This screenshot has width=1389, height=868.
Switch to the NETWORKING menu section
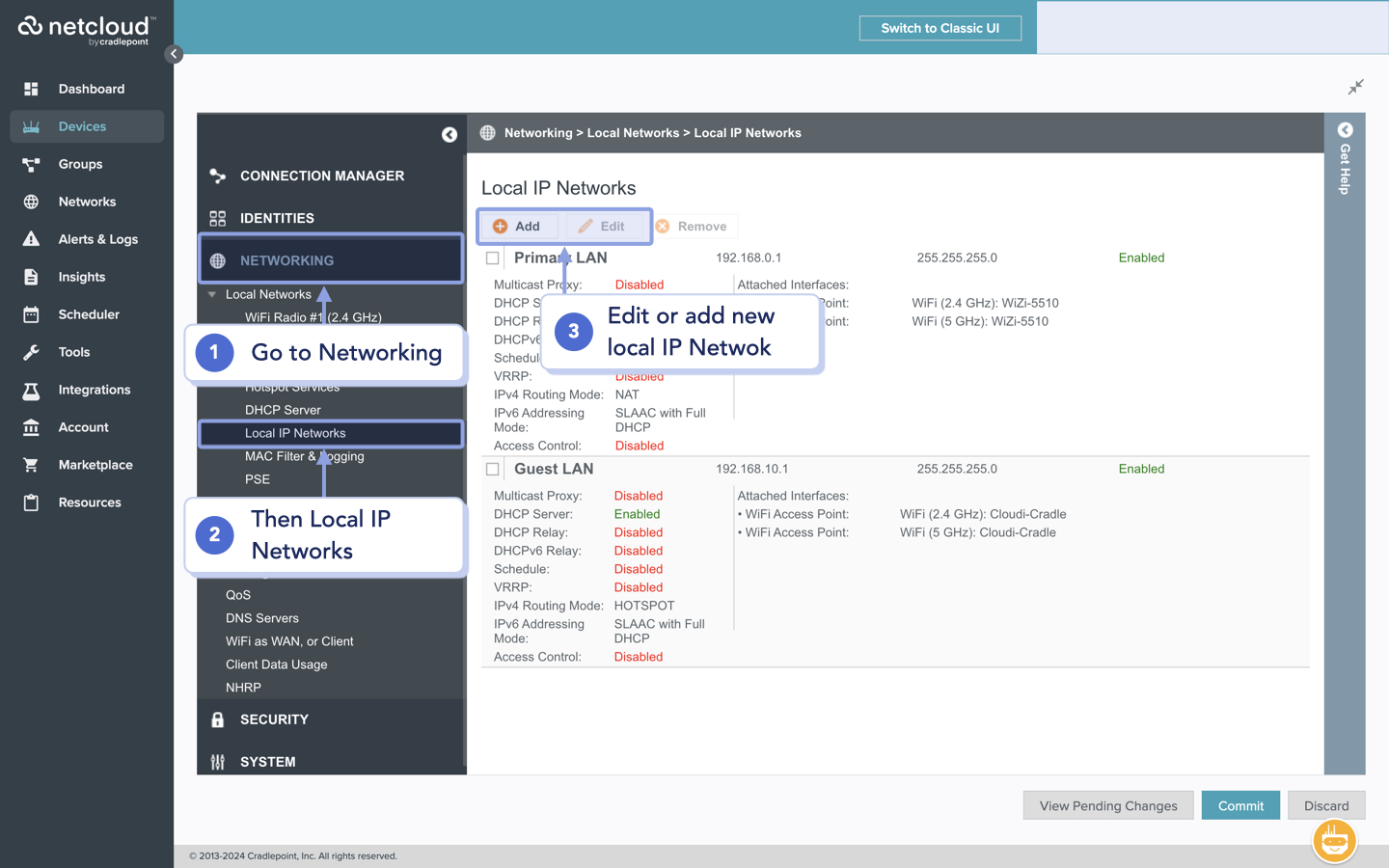288,258
